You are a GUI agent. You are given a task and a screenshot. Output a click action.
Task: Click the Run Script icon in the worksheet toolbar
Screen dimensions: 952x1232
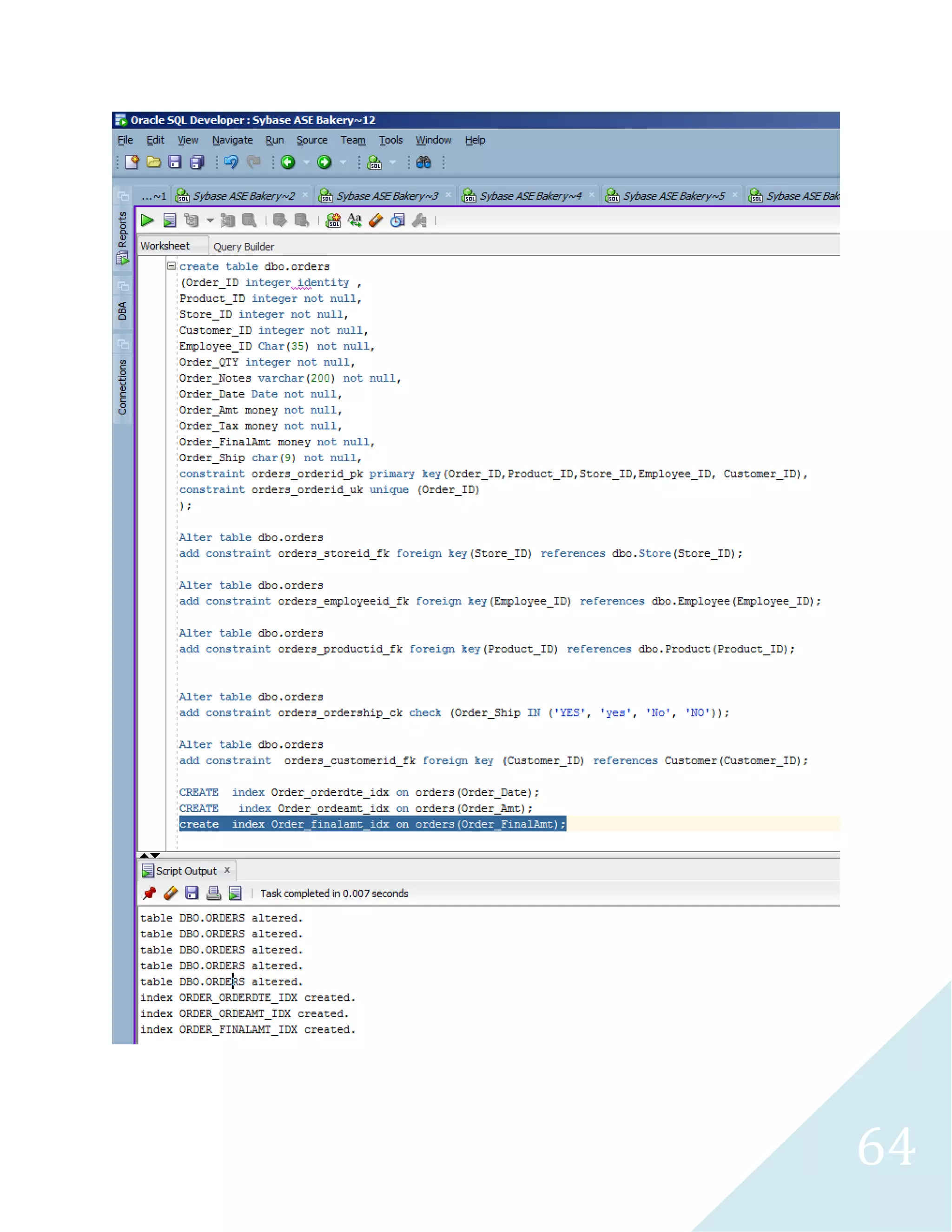click(169, 220)
